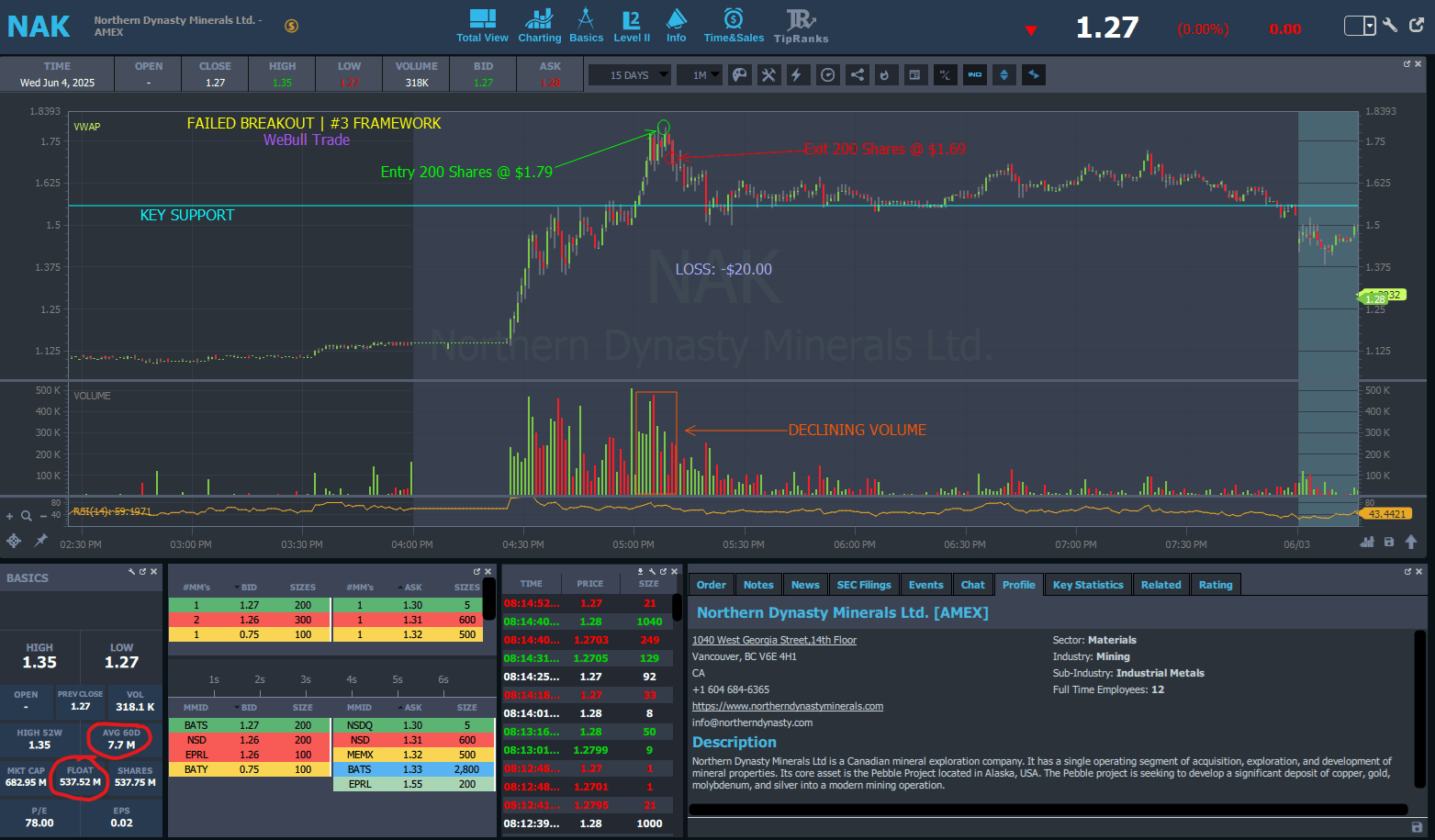This screenshot has height=840, width=1435.
Task: Toggle the IND indicators button
Action: [975, 75]
